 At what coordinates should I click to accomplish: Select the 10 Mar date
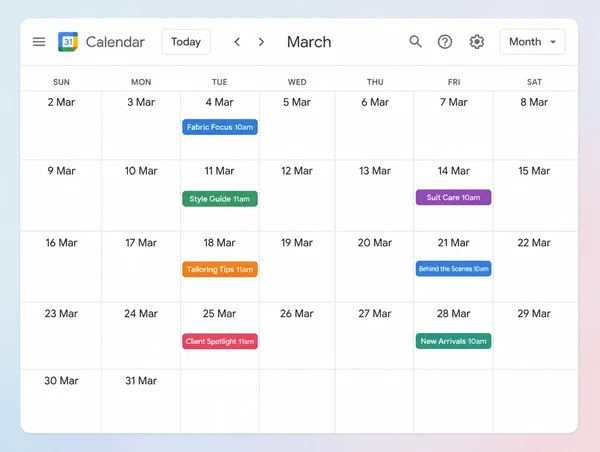coord(141,171)
